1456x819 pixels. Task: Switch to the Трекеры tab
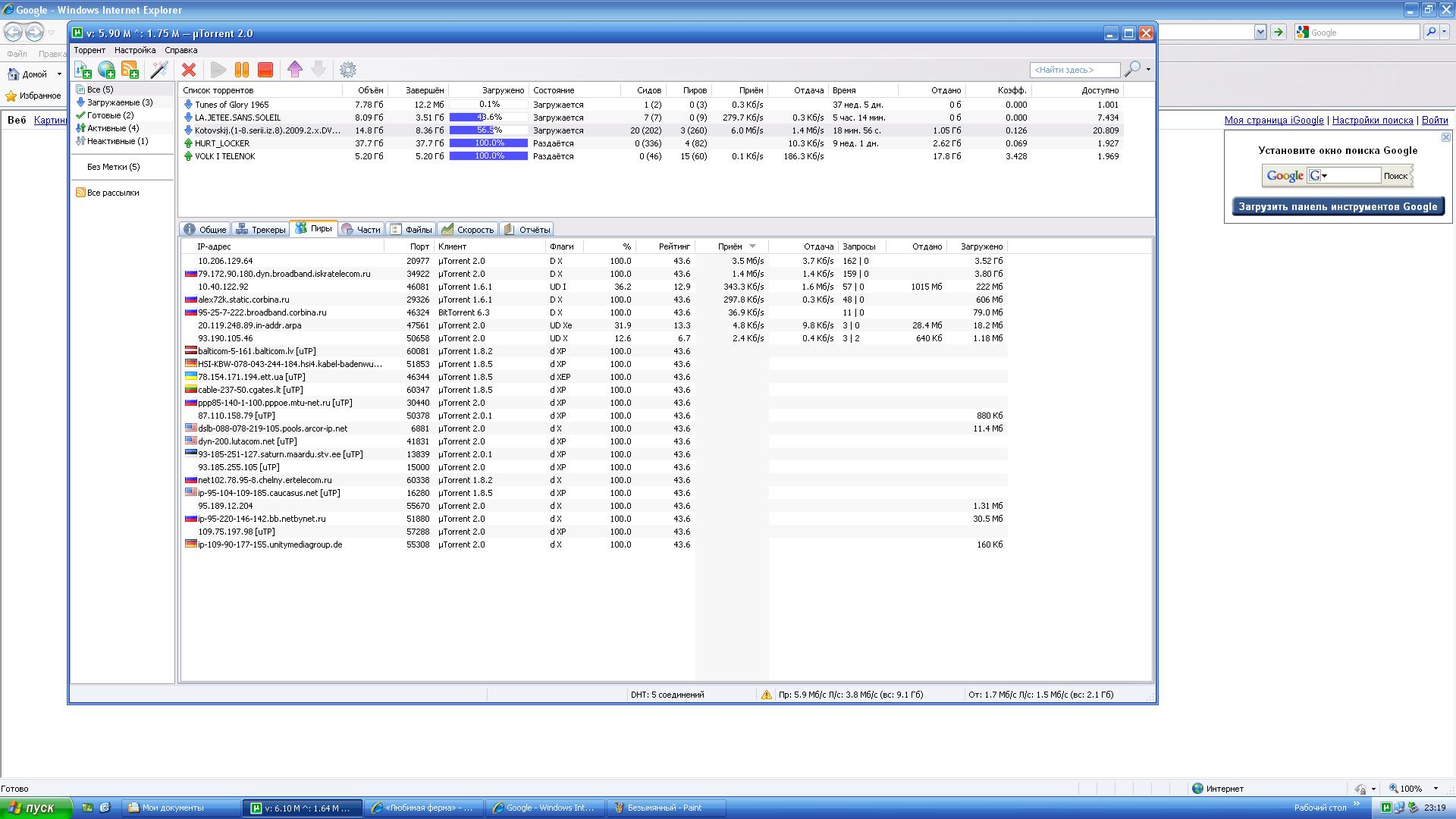pos(260,230)
